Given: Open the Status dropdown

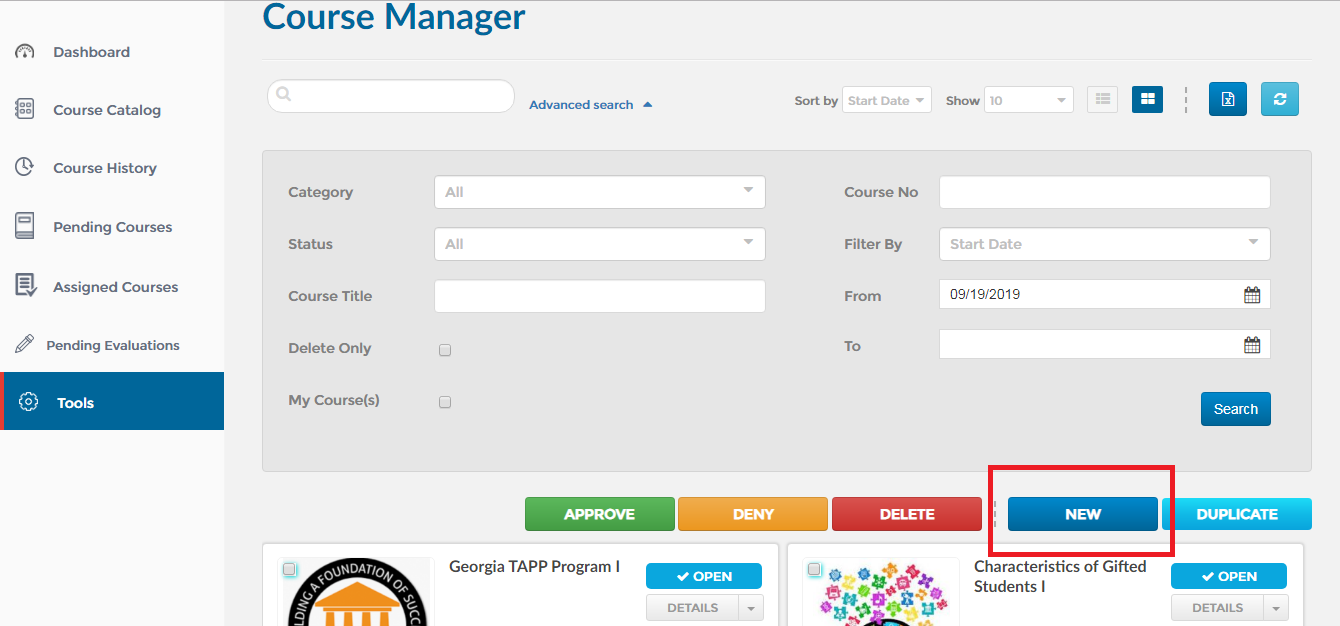Looking at the screenshot, I should (x=600, y=244).
